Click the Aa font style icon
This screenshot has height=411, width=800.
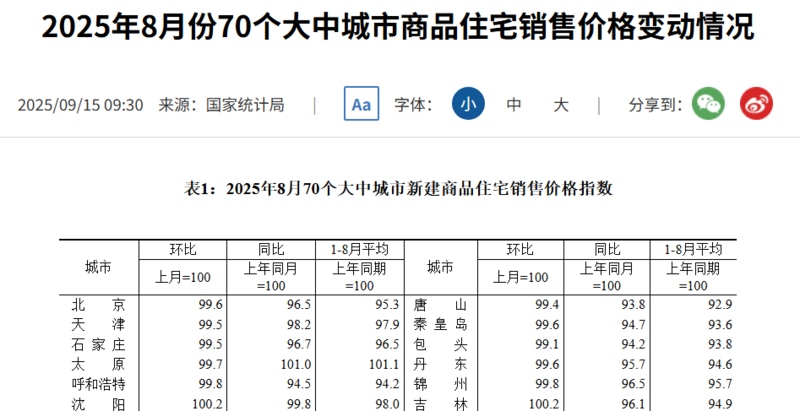pos(361,104)
